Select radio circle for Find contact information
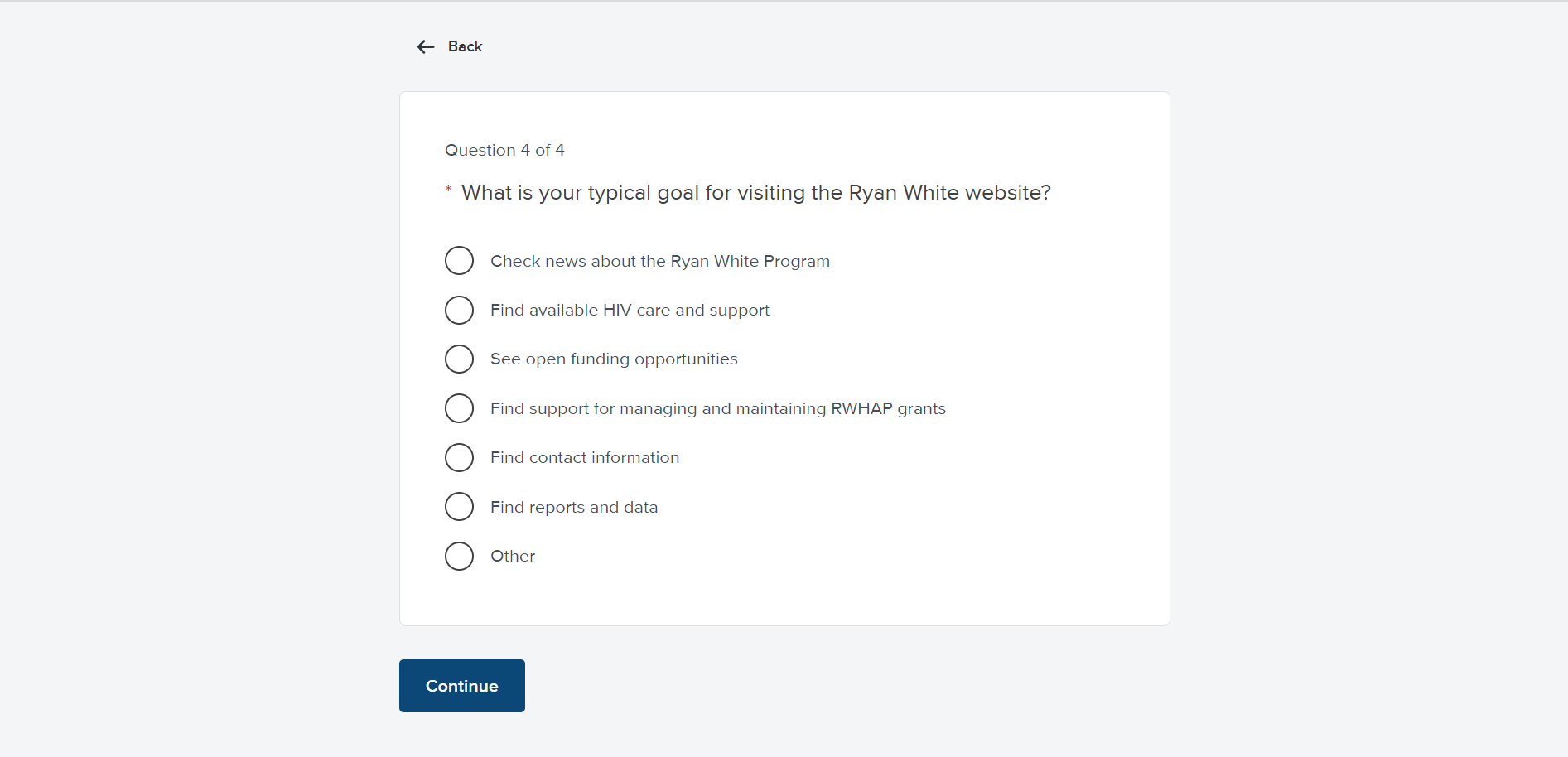Viewport: 1568px width, 757px height. click(x=459, y=457)
